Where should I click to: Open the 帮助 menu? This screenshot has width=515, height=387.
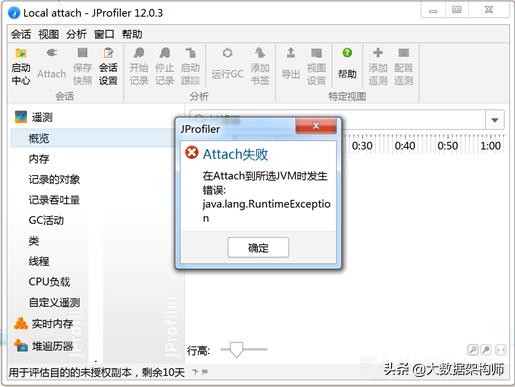[132, 34]
